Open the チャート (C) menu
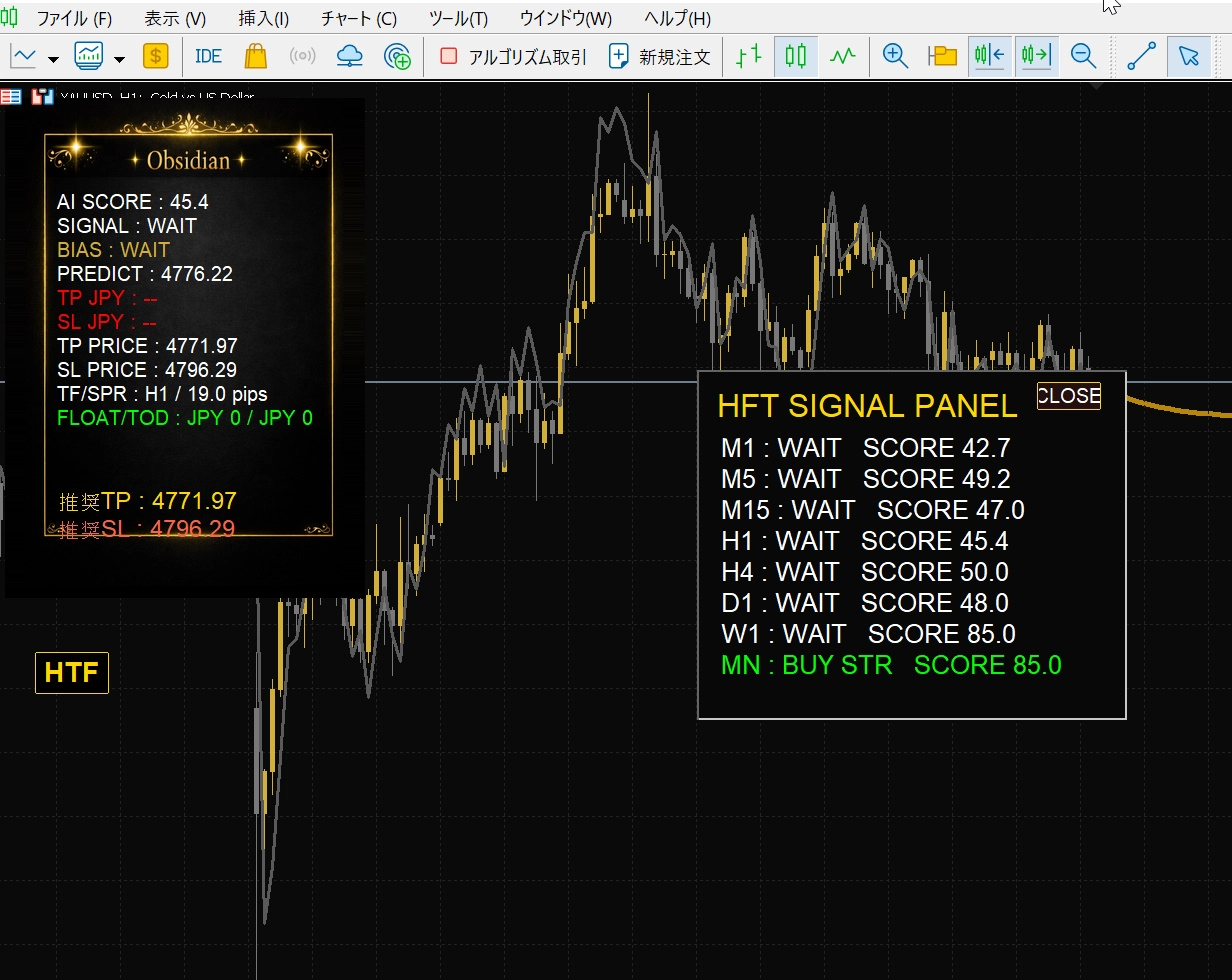 (358, 19)
